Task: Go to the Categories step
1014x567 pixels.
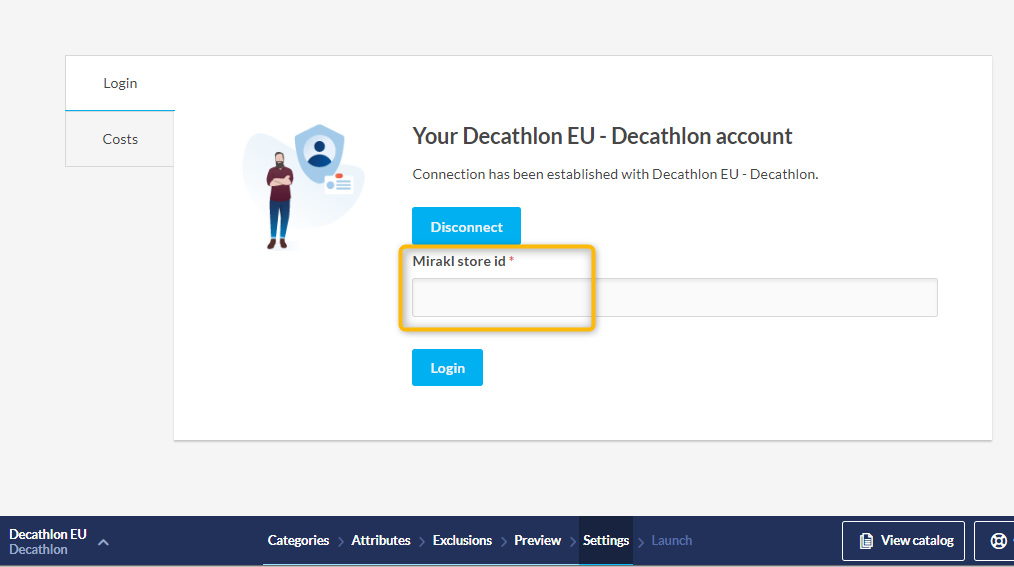Action: [x=298, y=540]
